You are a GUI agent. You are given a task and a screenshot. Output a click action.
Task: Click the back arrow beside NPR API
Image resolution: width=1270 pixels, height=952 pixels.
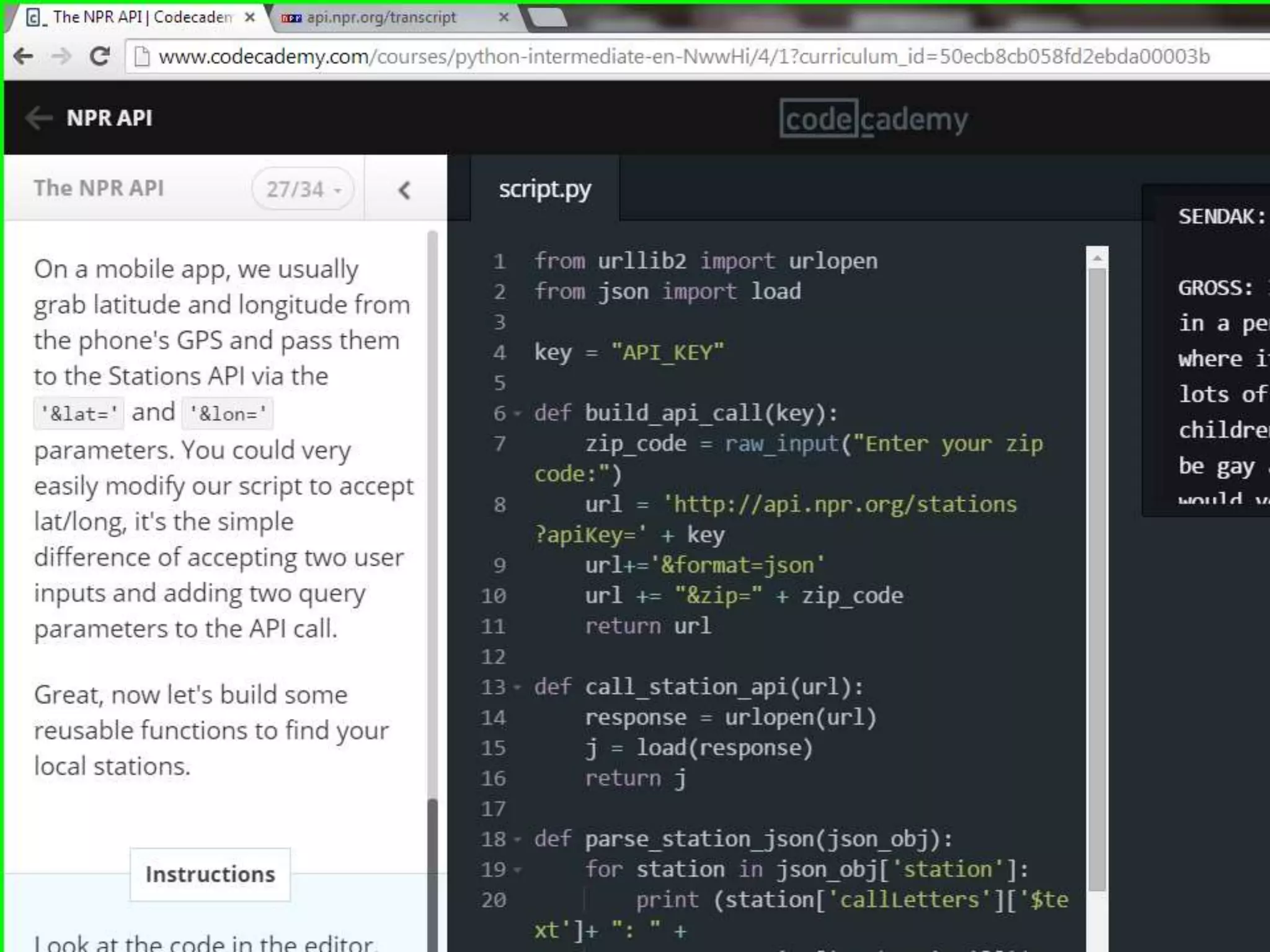point(38,118)
